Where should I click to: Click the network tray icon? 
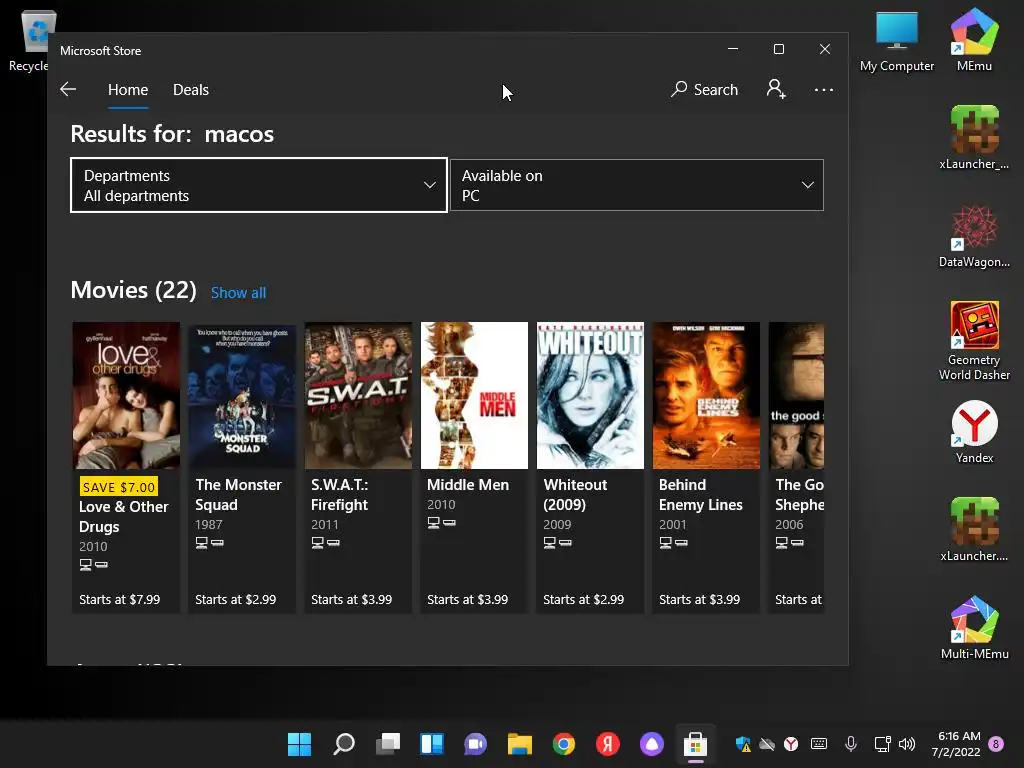[882, 744]
